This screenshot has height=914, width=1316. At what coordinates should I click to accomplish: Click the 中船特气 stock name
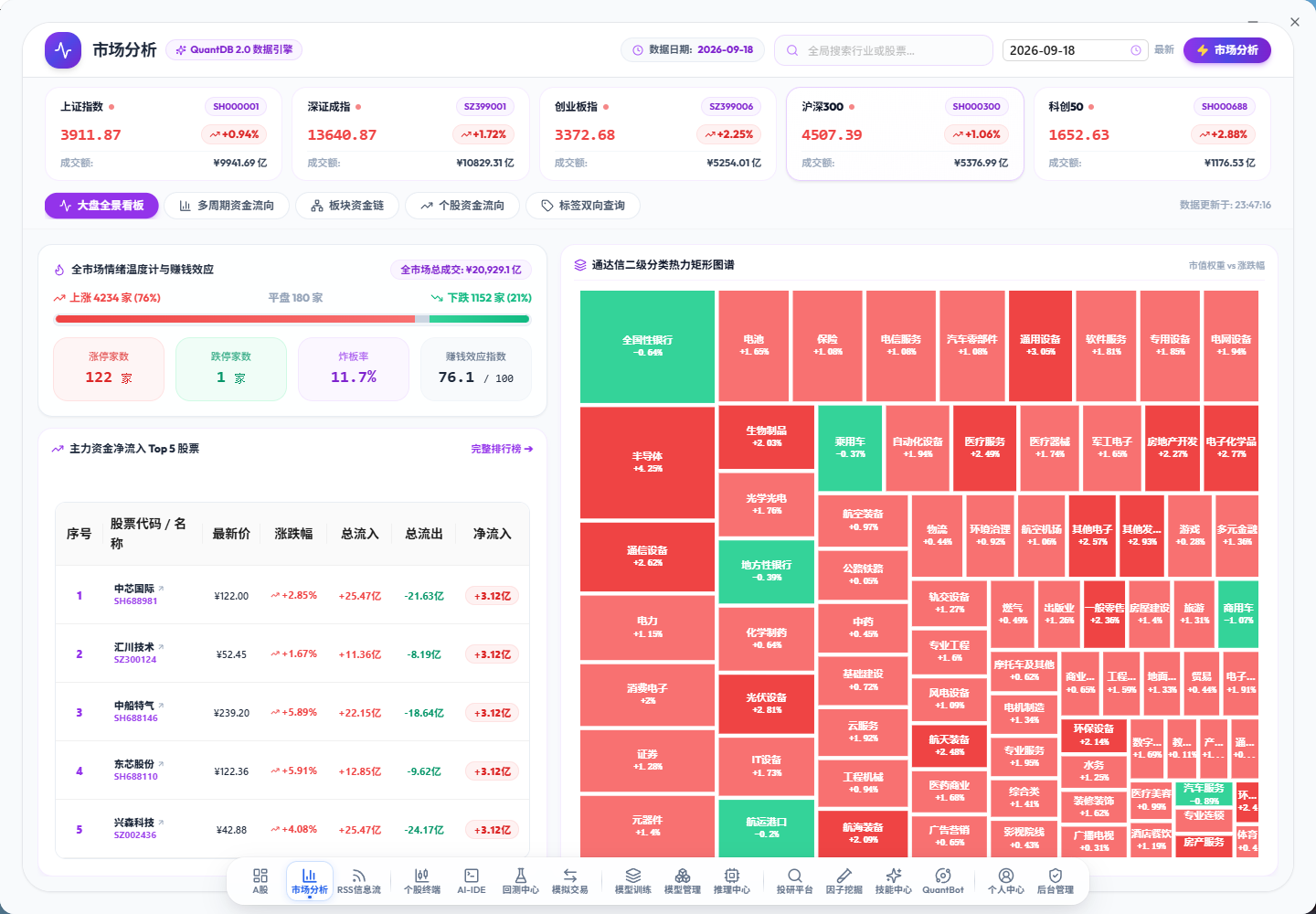[x=134, y=706]
